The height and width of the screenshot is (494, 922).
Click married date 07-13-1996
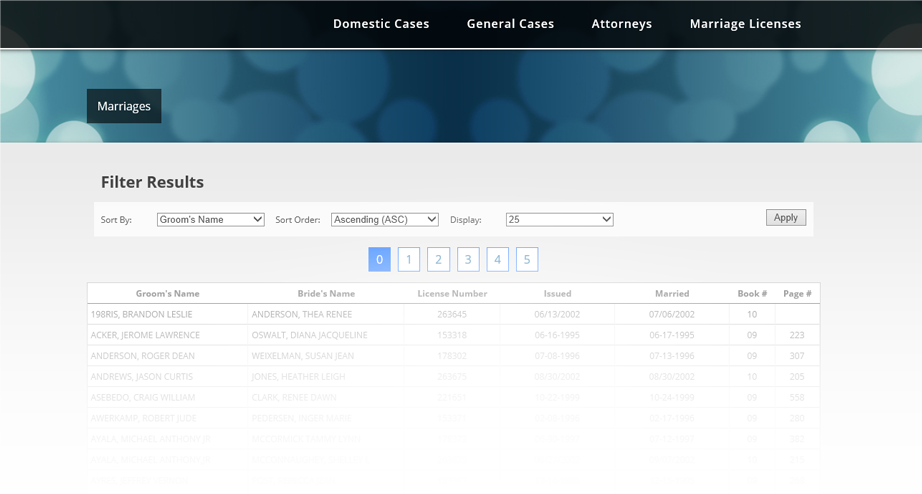(672, 356)
